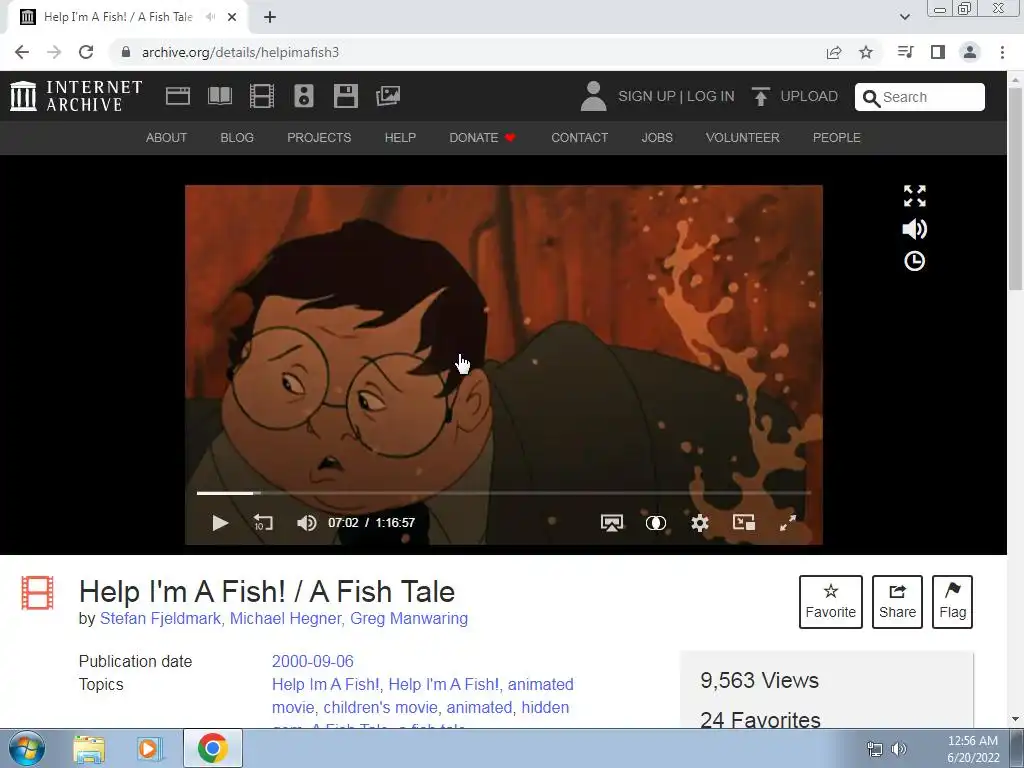The image size is (1024, 768).
Task: Open author link Michael Hegner
Action: 285,618
